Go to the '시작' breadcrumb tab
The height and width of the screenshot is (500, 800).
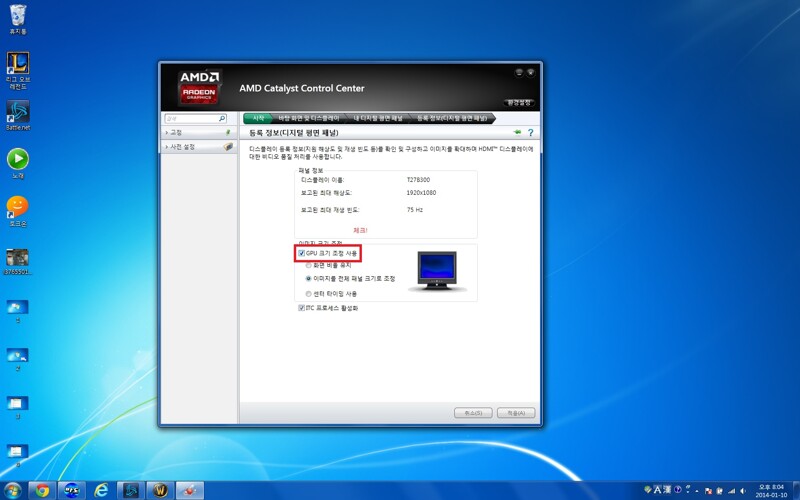pyautogui.click(x=258, y=118)
